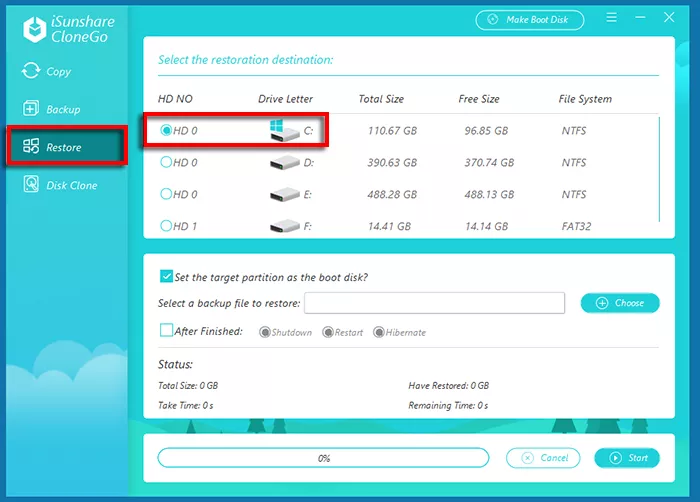
Task: Open the Restore section
Action: pos(67,146)
